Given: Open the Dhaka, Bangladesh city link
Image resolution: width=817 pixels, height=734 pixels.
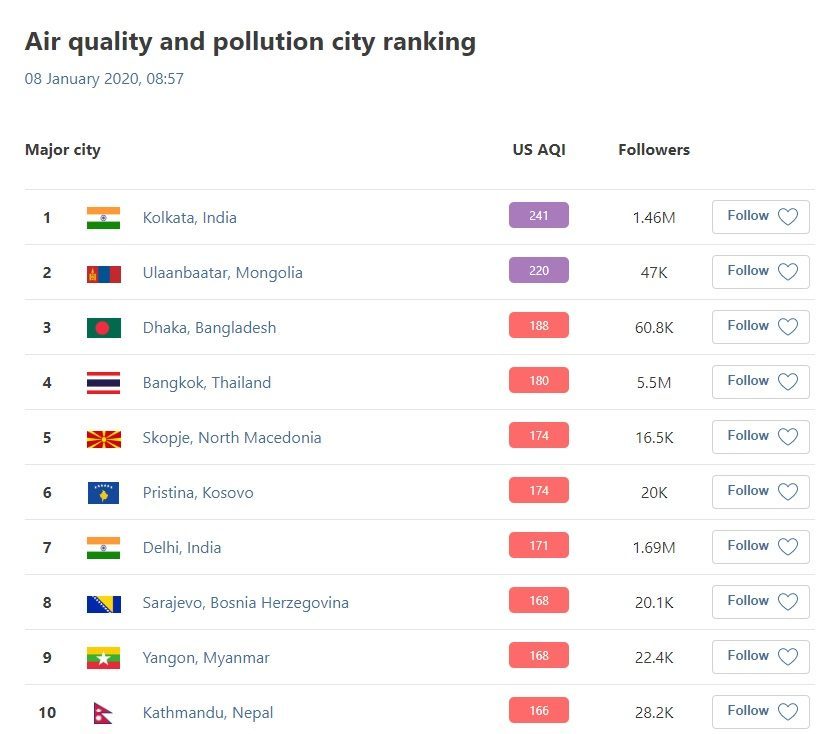Looking at the screenshot, I should pyautogui.click(x=209, y=328).
